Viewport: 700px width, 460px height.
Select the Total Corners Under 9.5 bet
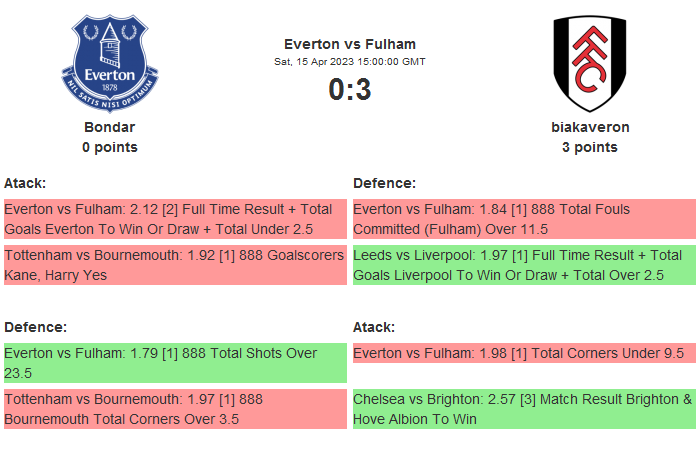pyautogui.click(x=523, y=353)
